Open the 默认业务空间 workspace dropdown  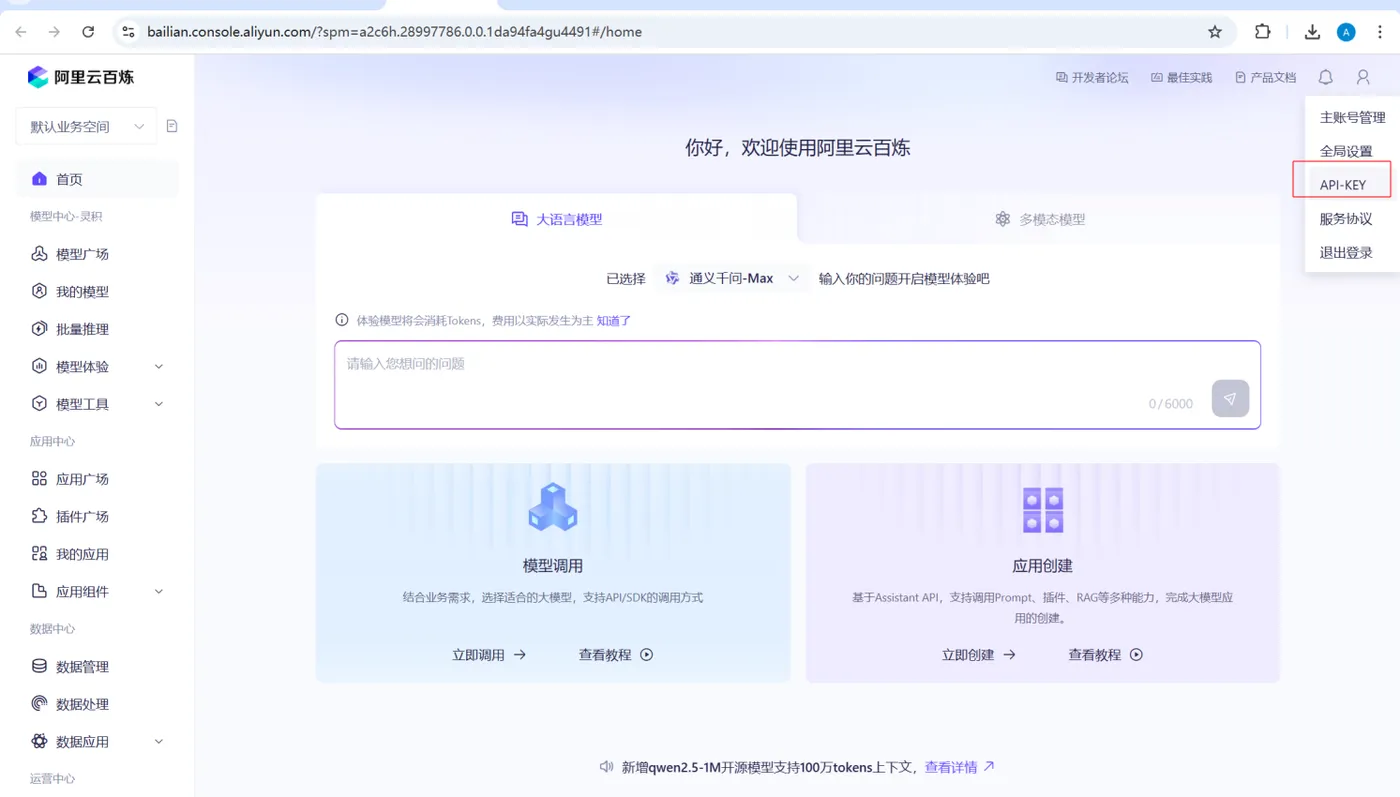pyautogui.click(x=86, y=126)
